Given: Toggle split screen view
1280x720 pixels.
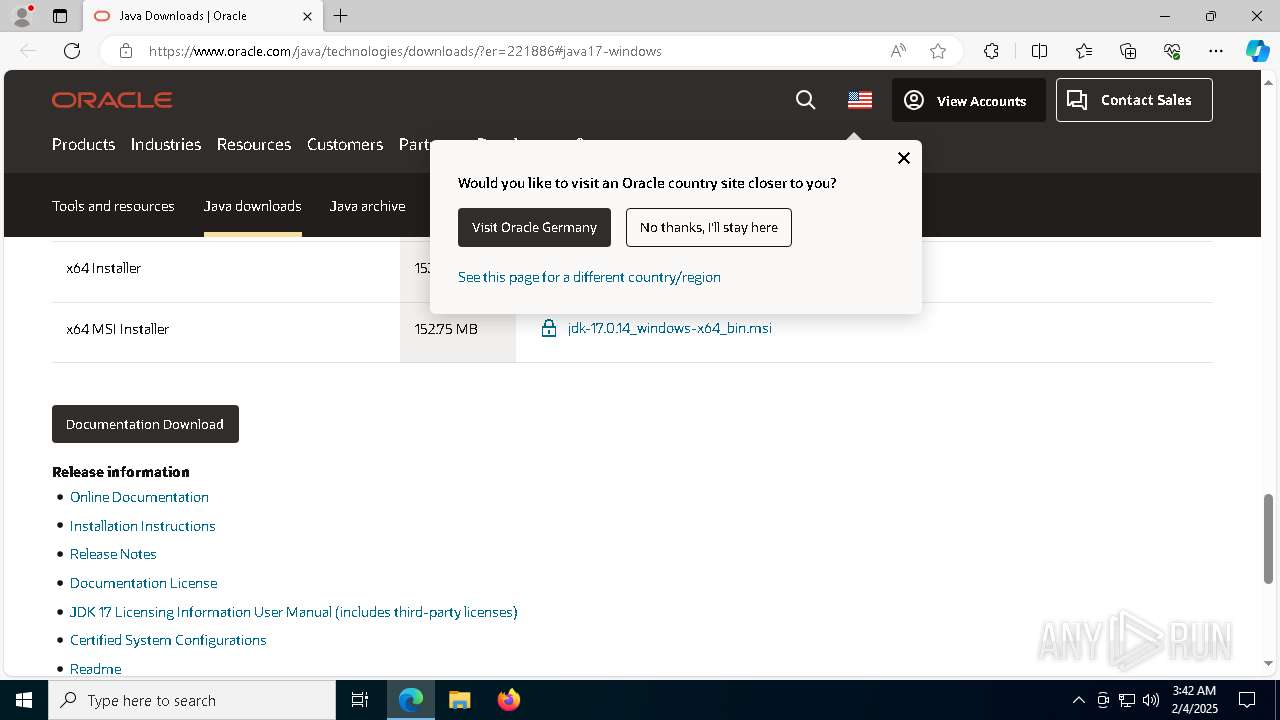Looking at the screenshot, I should [x=1039, y=51].
